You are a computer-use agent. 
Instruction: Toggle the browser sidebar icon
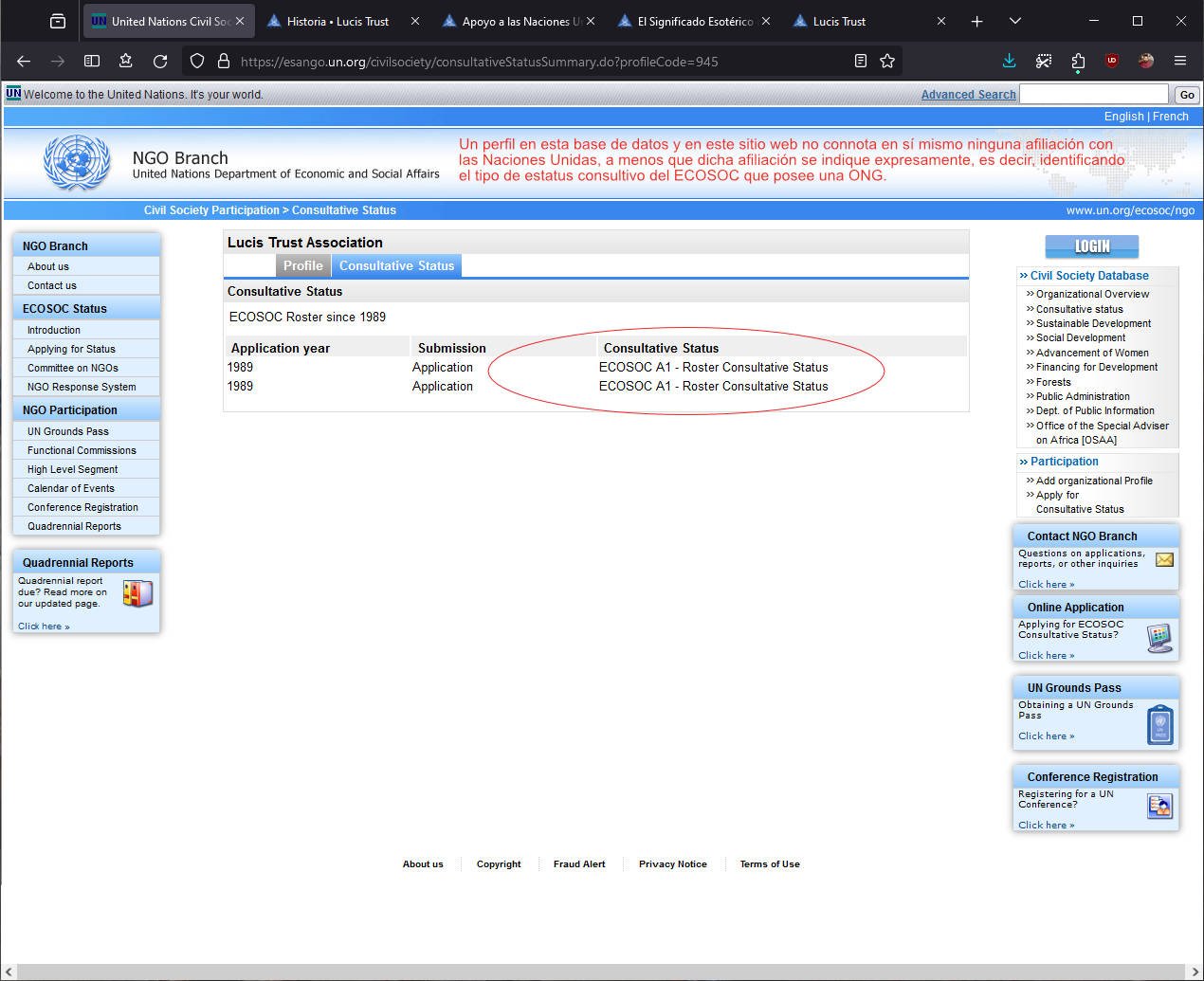pos(92,62)
